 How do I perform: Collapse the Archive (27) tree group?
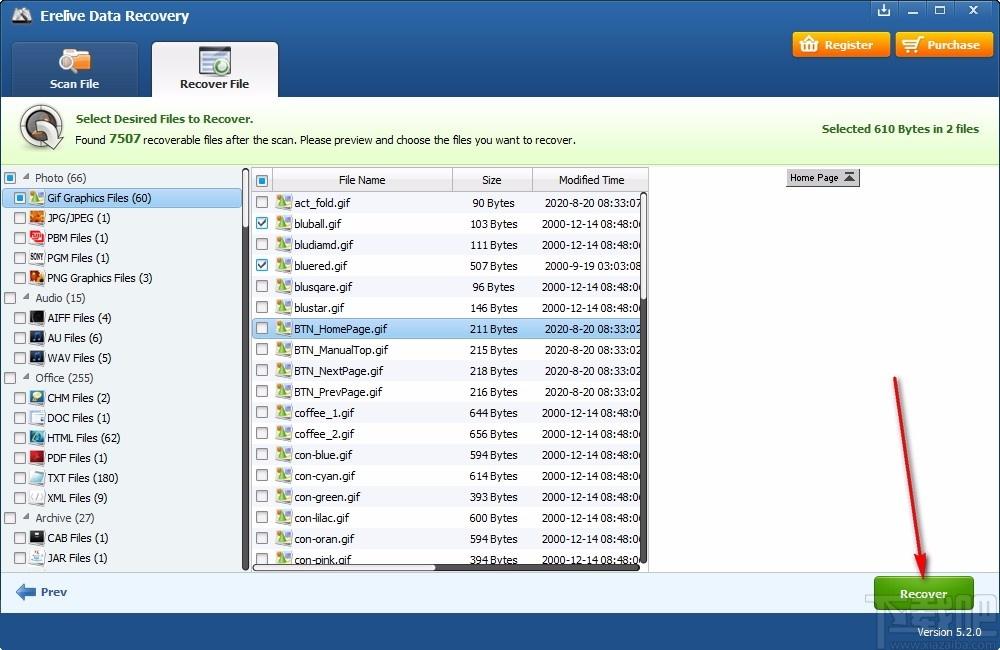pyautogui.click(x=26, y=517)
